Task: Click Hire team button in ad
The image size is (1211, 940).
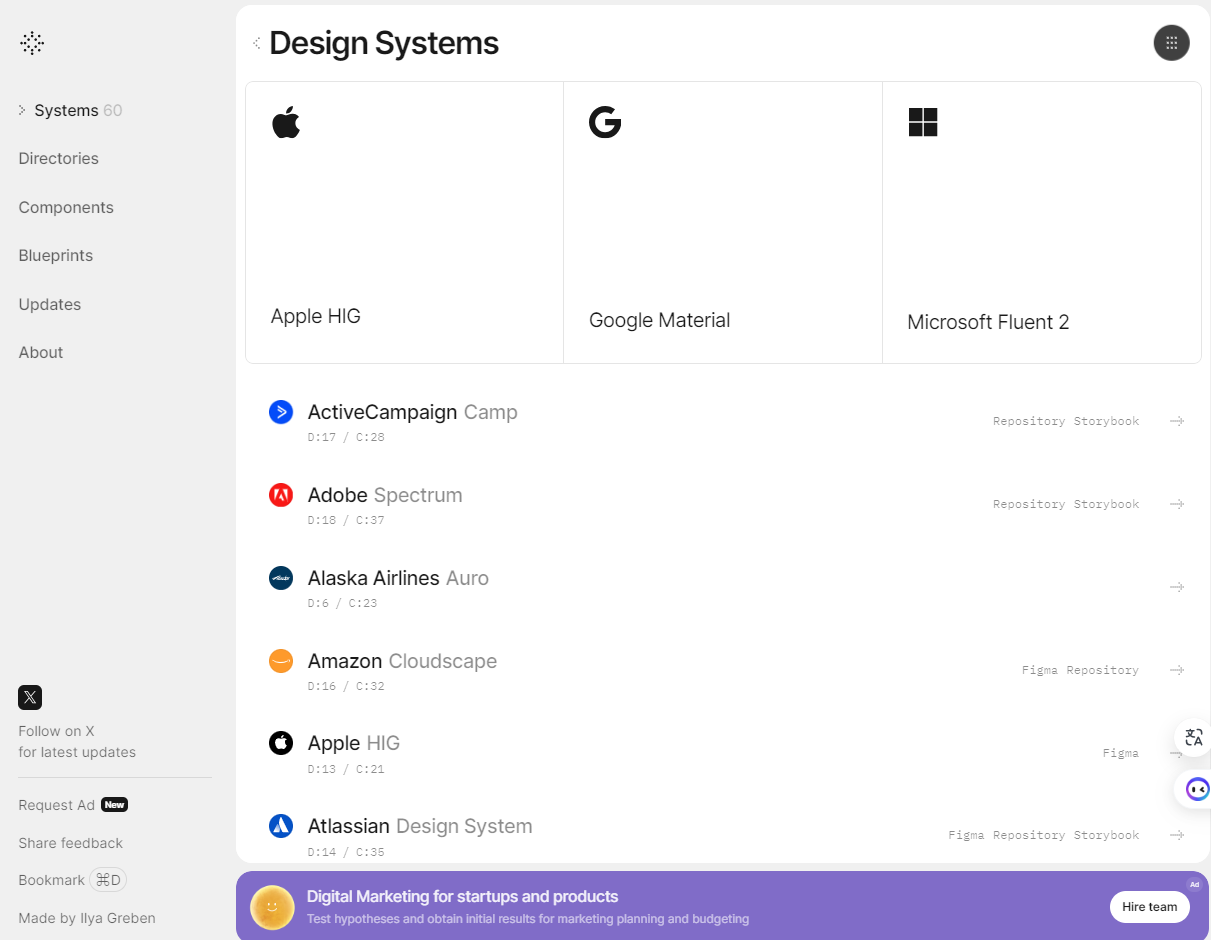Action: click(x=1149, y=907)
